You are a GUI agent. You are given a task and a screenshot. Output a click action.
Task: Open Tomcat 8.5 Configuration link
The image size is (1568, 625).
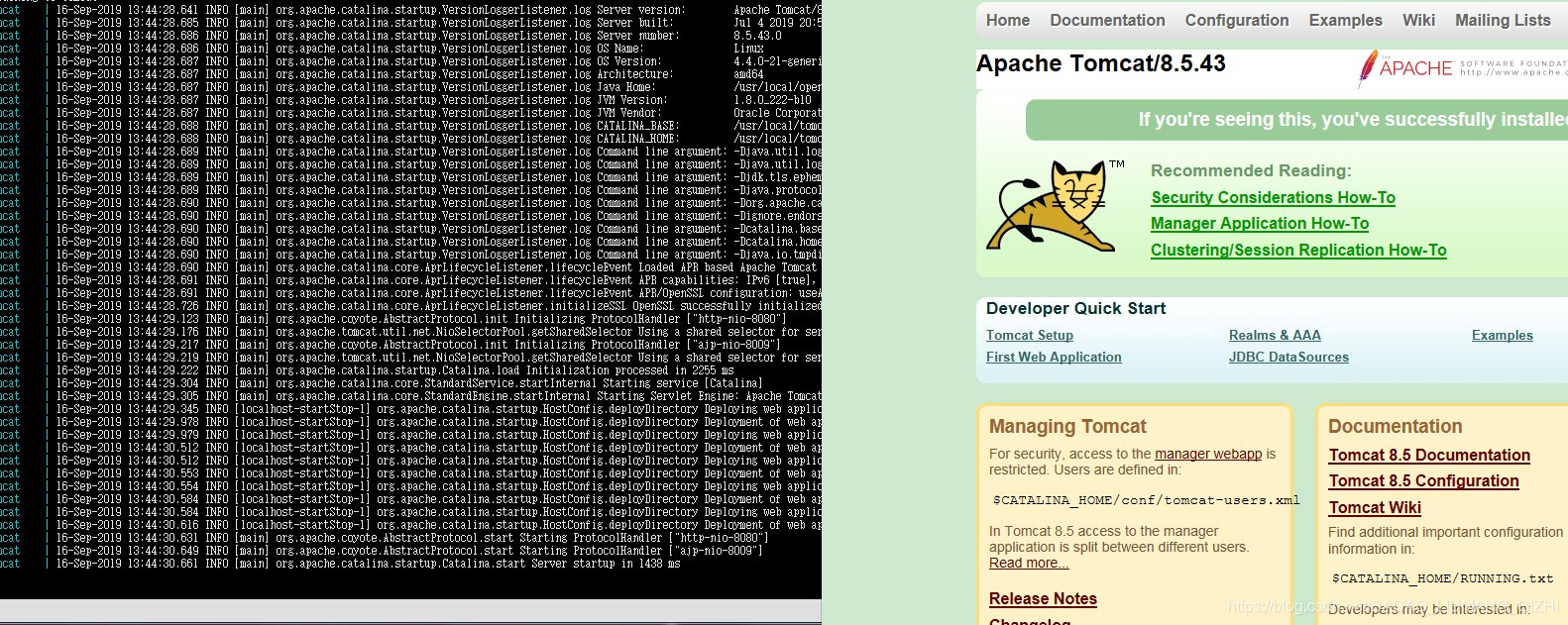pyautogui.click(x=1423, y=480)
